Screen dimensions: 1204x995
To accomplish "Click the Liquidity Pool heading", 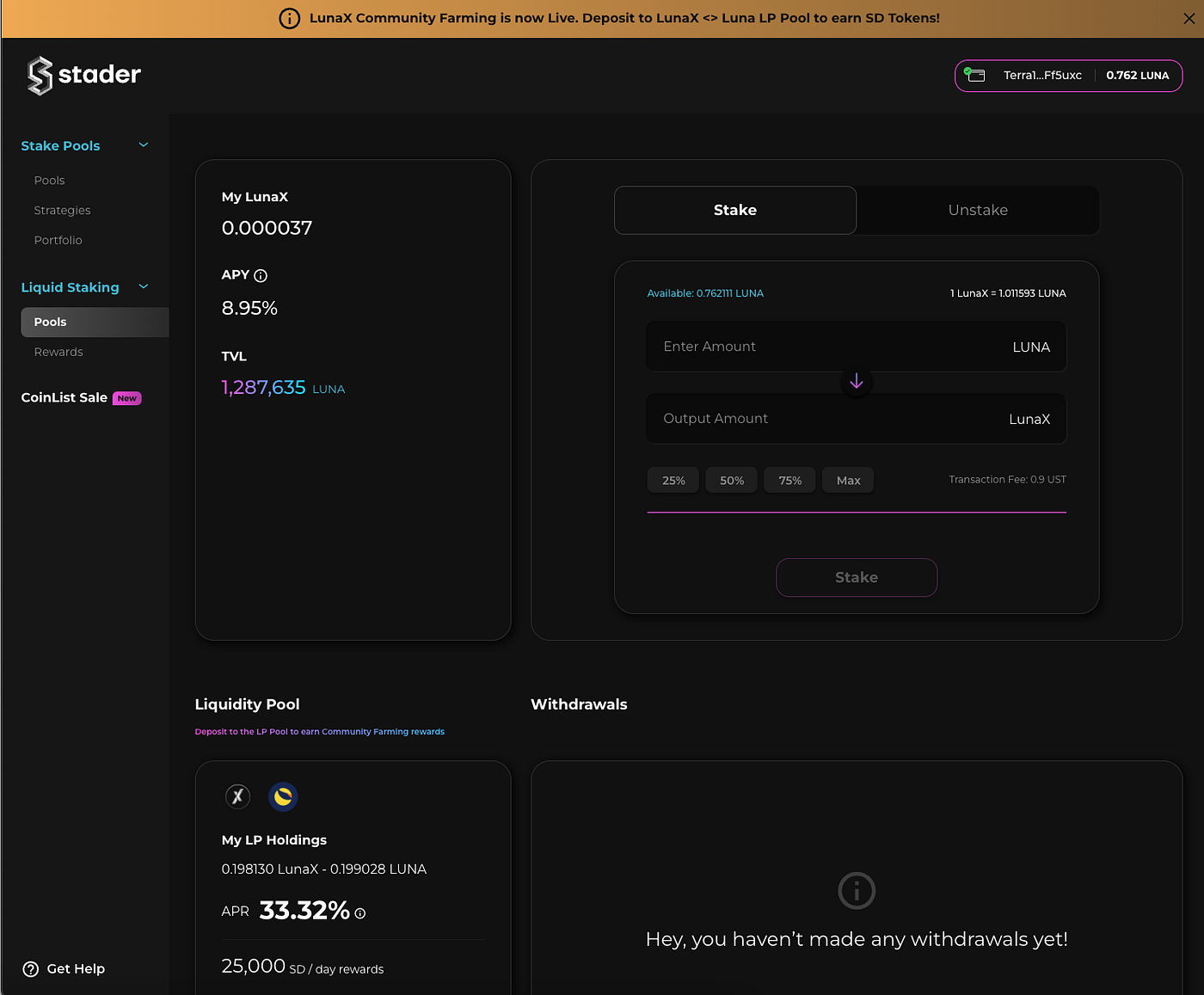I will click(x=248, y=704).
